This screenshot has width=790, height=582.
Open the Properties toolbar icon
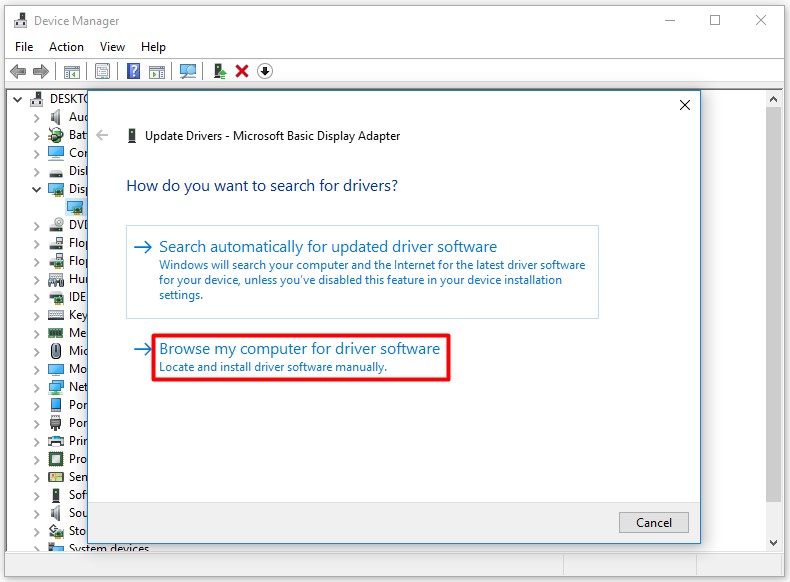102,72
